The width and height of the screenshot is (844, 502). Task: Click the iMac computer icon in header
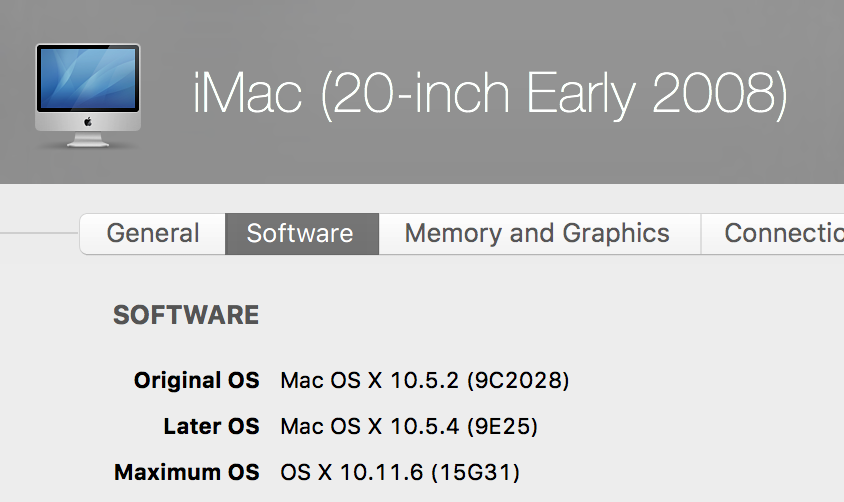coord(88,95)
